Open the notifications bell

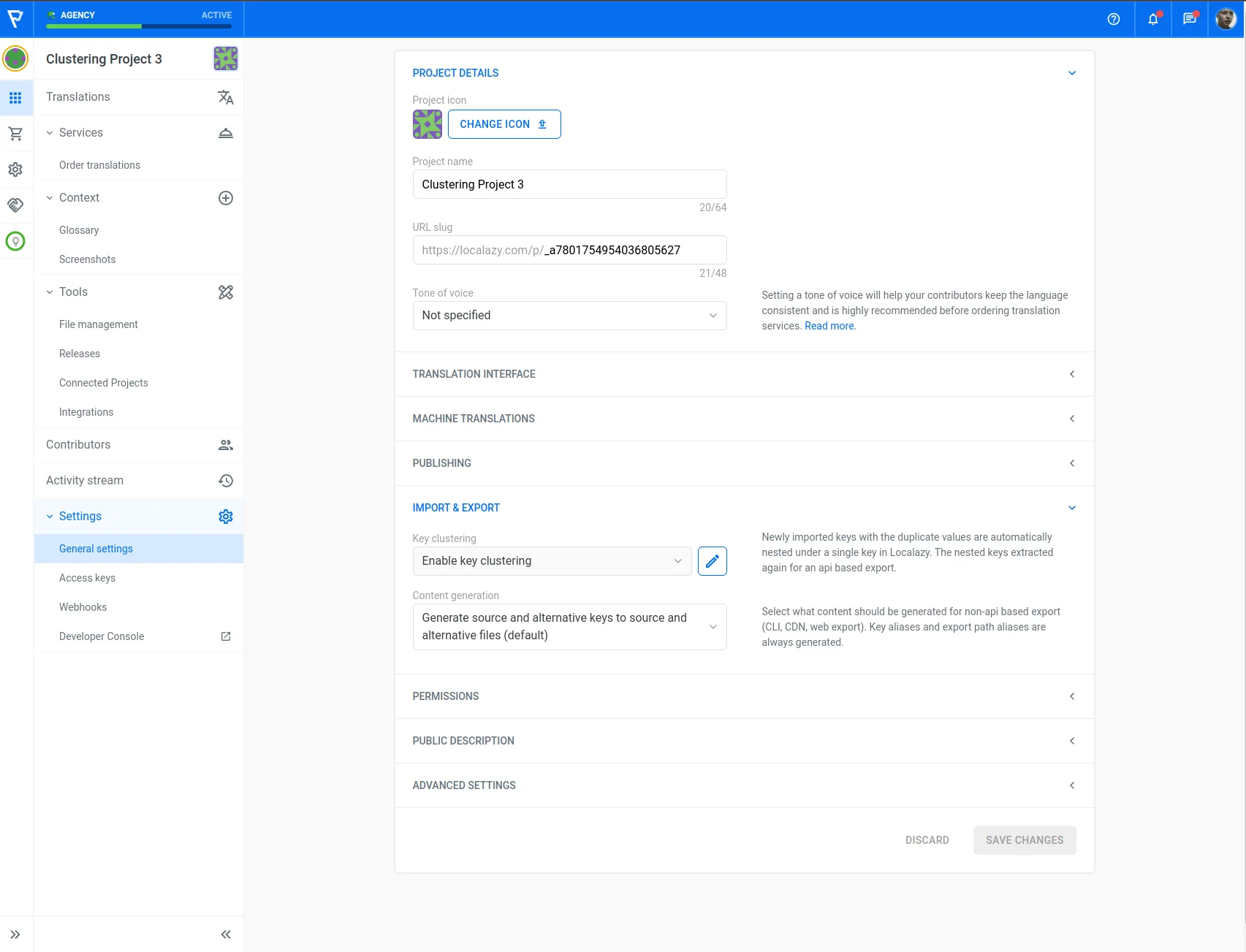pos(1152,19)
